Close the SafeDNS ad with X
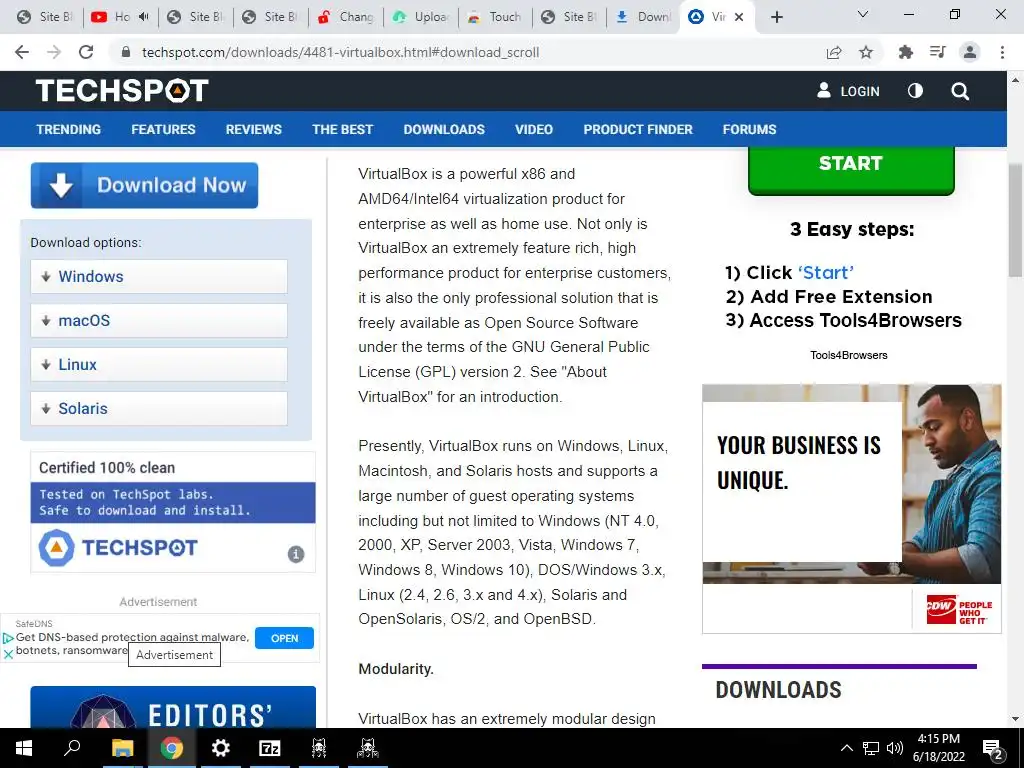 click(8, 654)
